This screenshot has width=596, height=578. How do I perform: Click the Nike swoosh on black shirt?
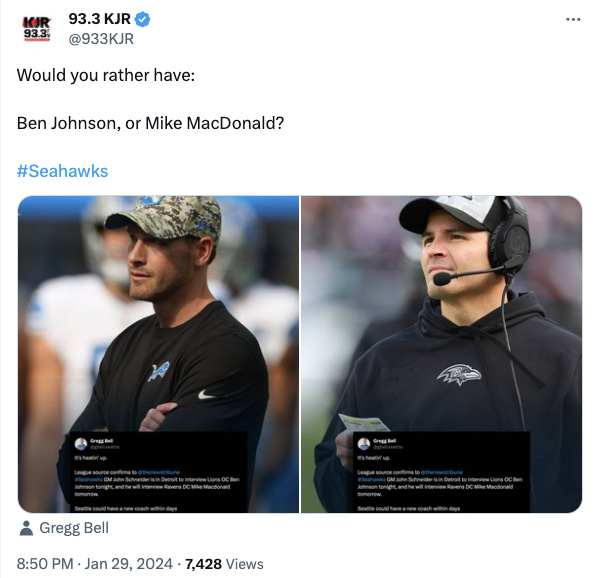click(x=206, y=395)
